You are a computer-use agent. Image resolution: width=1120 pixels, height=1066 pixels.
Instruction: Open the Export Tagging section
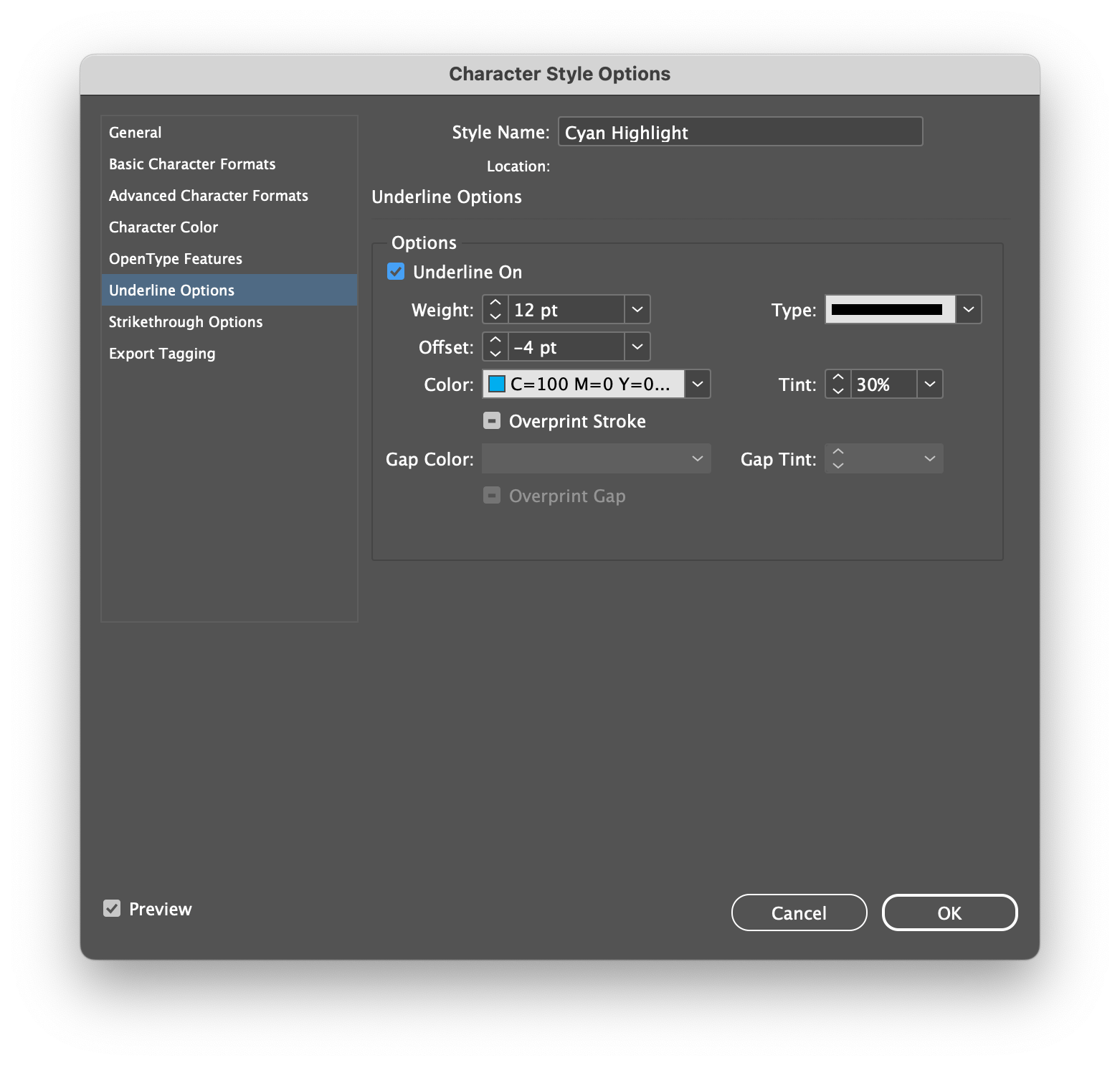[162, 353]
